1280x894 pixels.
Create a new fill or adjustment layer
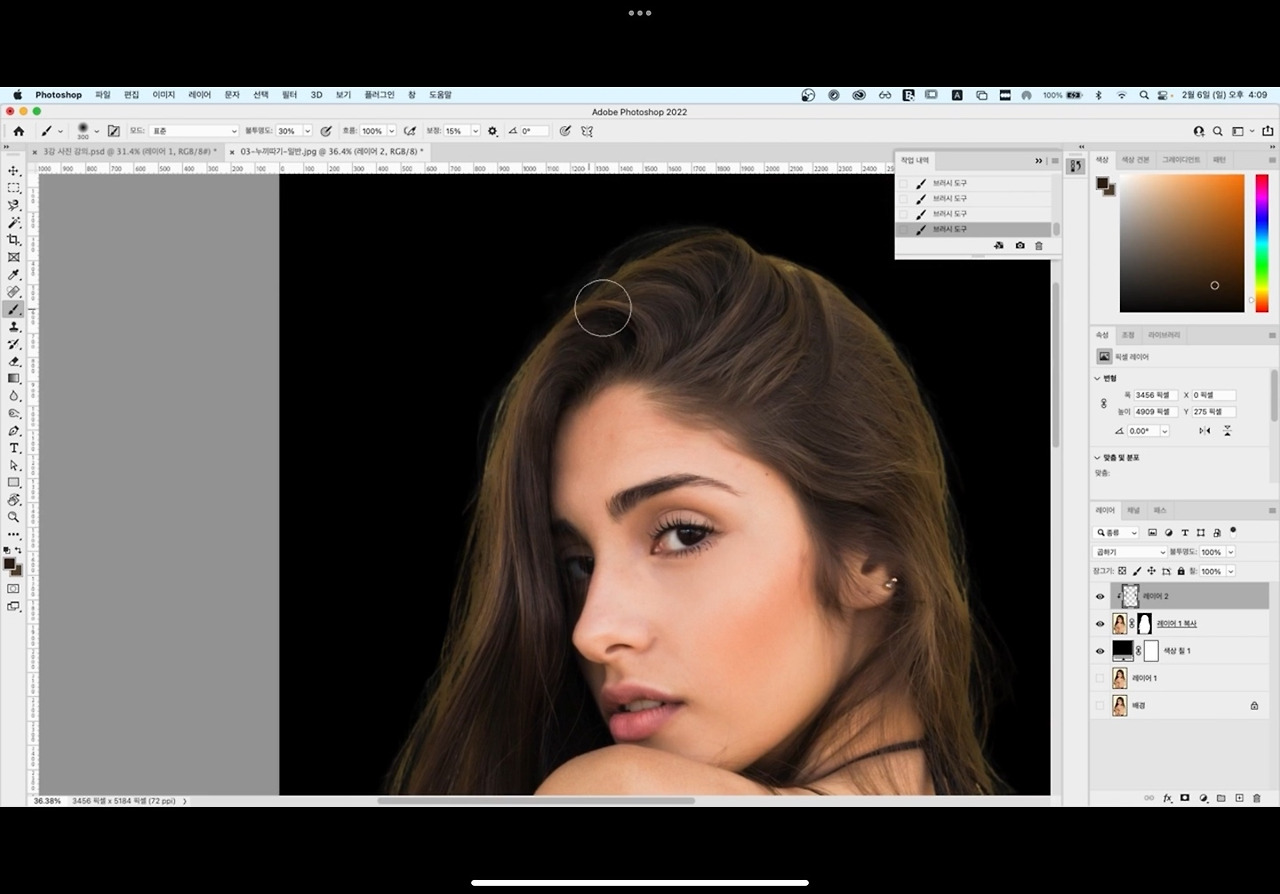point(1203,798)
